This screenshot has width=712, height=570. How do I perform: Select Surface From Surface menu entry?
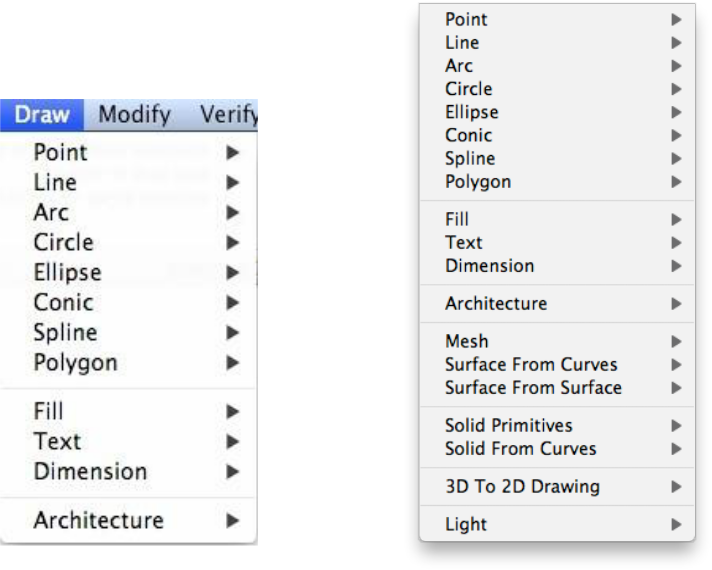(533, 387)
